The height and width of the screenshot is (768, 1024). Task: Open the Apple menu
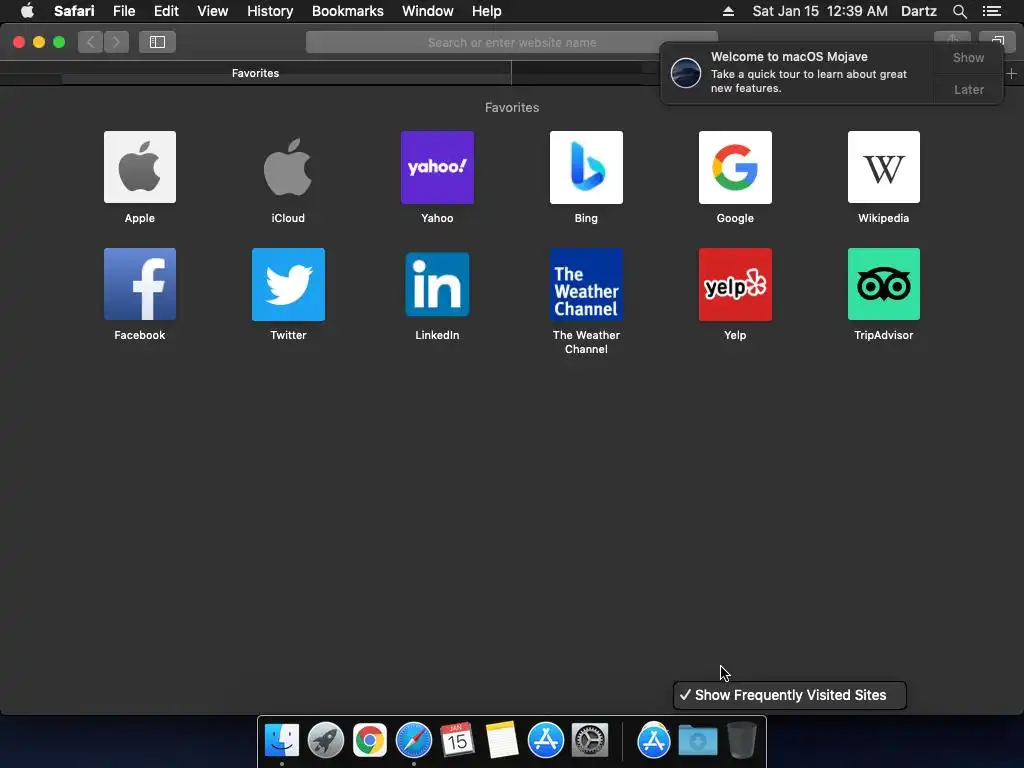coord(27,11)
